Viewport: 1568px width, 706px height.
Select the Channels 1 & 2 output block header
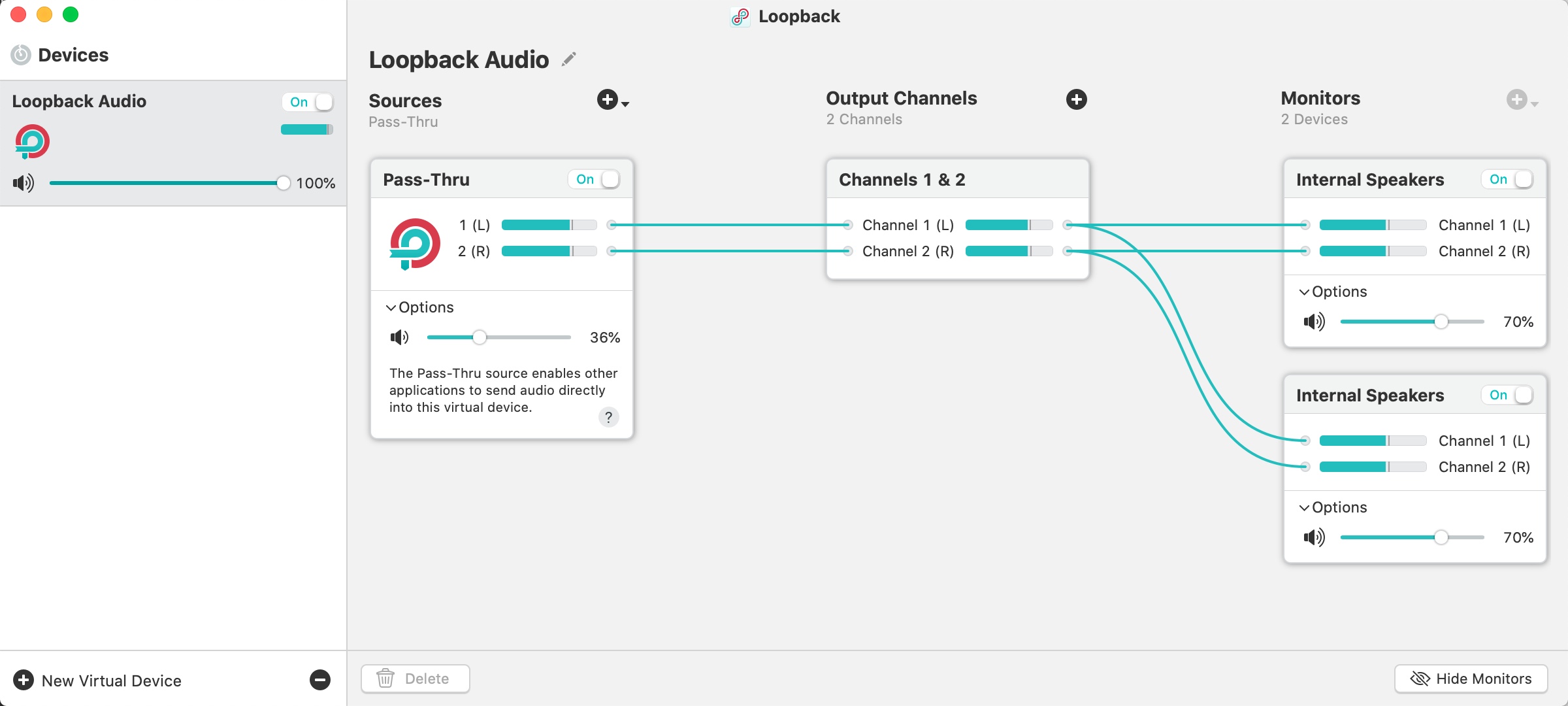958,179
